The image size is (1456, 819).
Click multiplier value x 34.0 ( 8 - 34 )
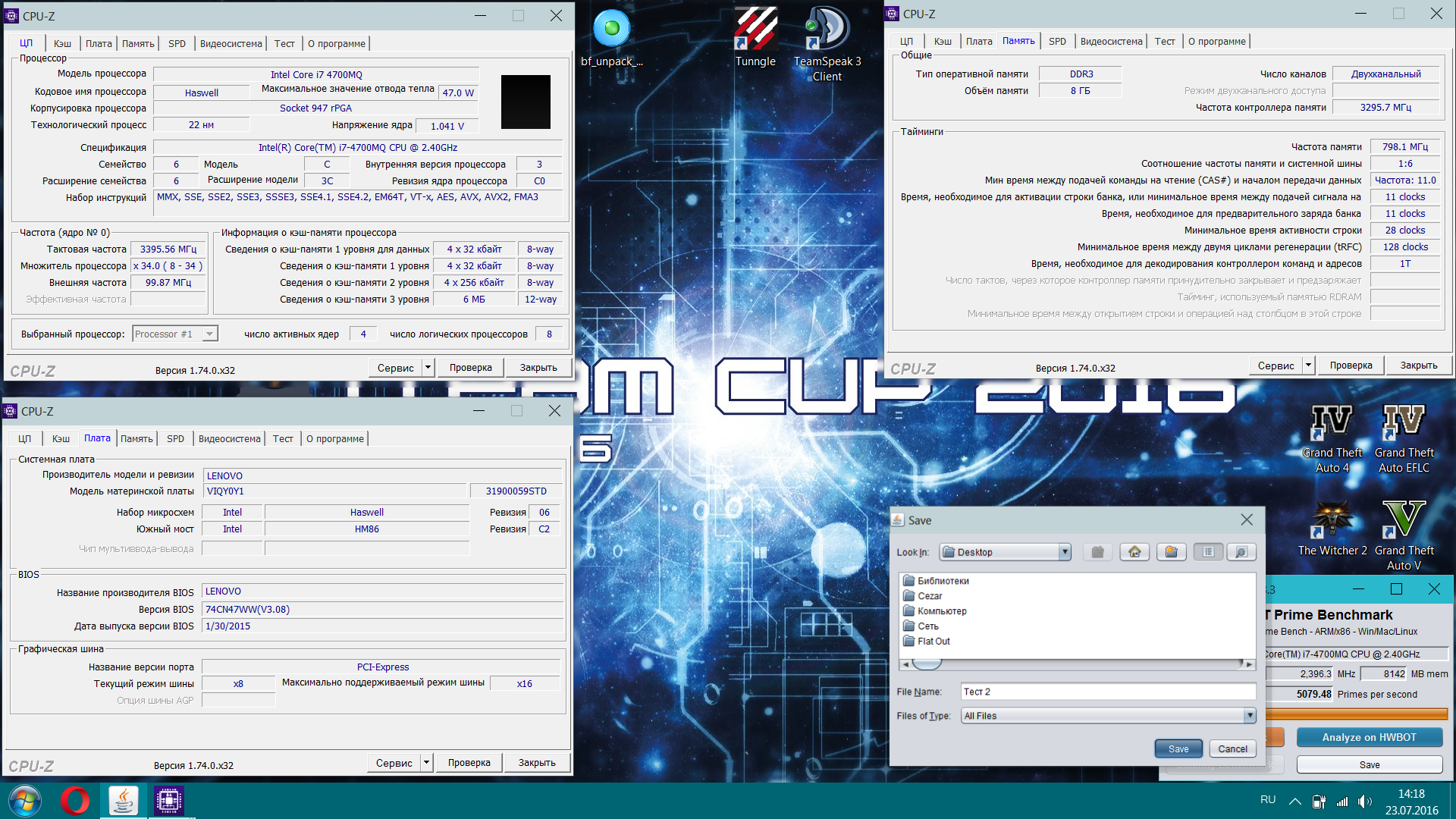[x=168, y=266]
